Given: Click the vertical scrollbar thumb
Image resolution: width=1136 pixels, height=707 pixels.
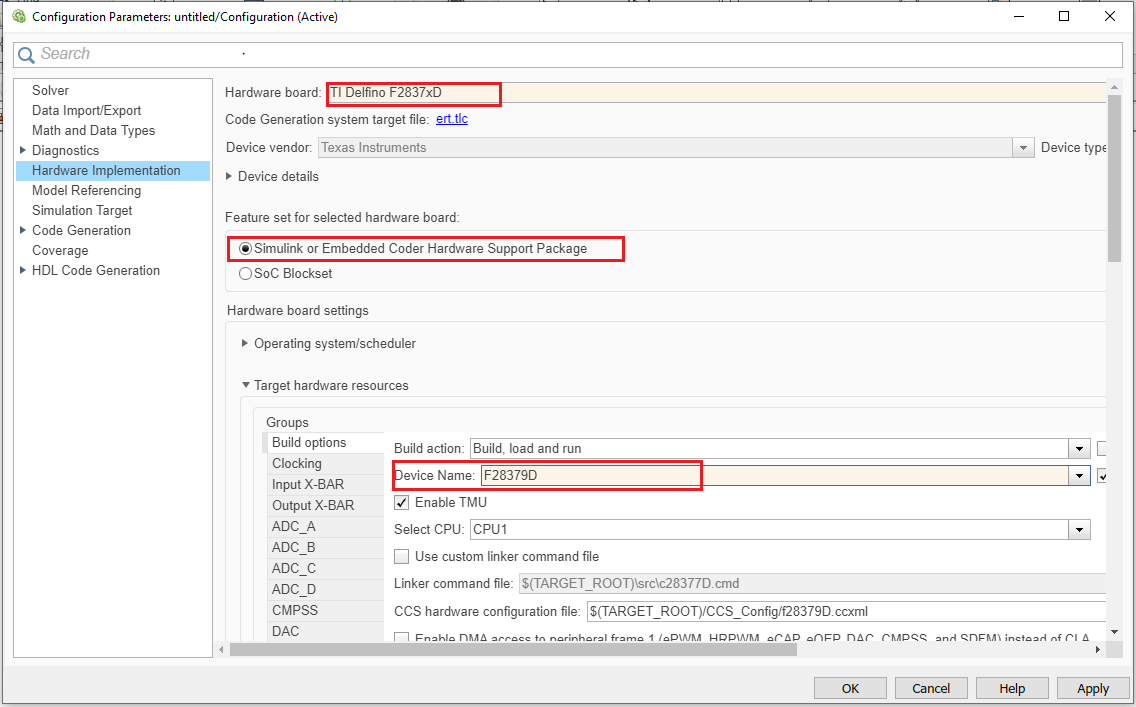Looking at the screenshot, I should (x=1114, y=178).
